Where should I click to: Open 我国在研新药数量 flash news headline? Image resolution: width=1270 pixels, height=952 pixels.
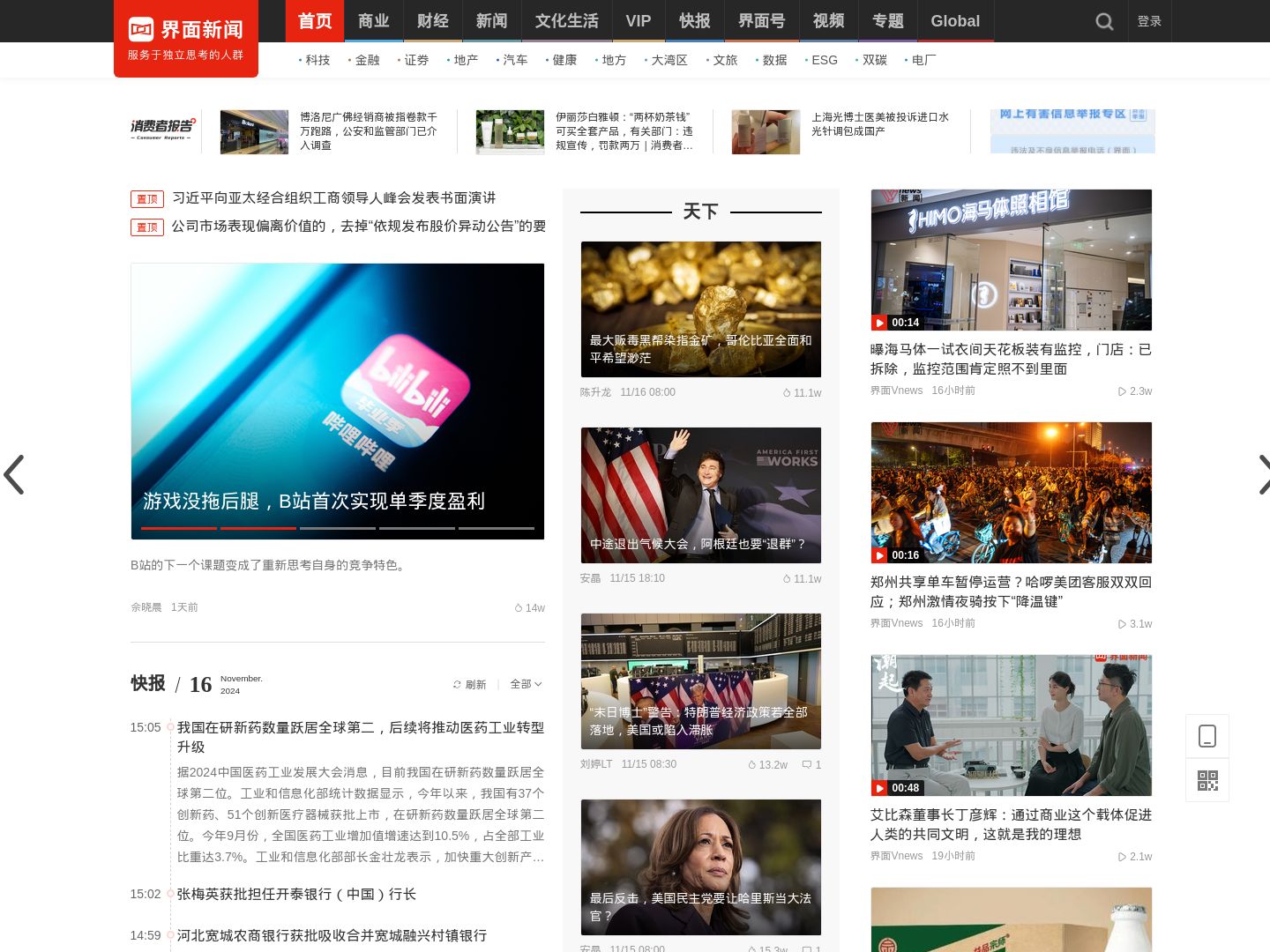pos(361,737)
